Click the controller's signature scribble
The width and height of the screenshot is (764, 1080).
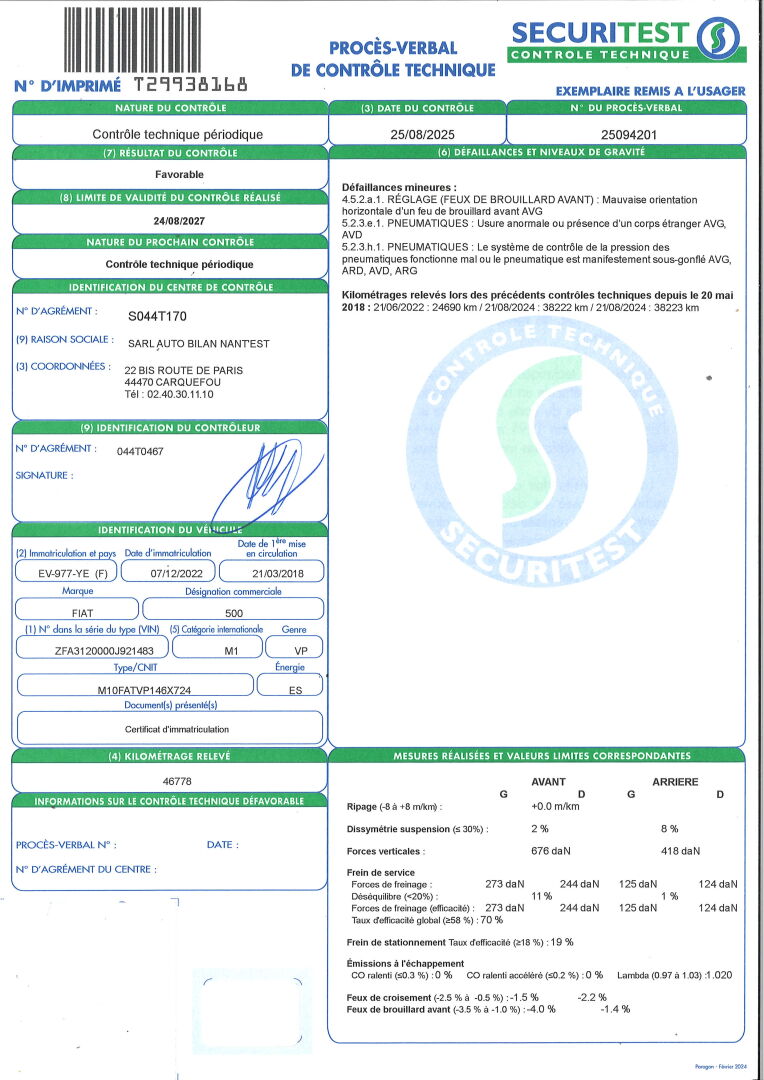coord(265,485)
